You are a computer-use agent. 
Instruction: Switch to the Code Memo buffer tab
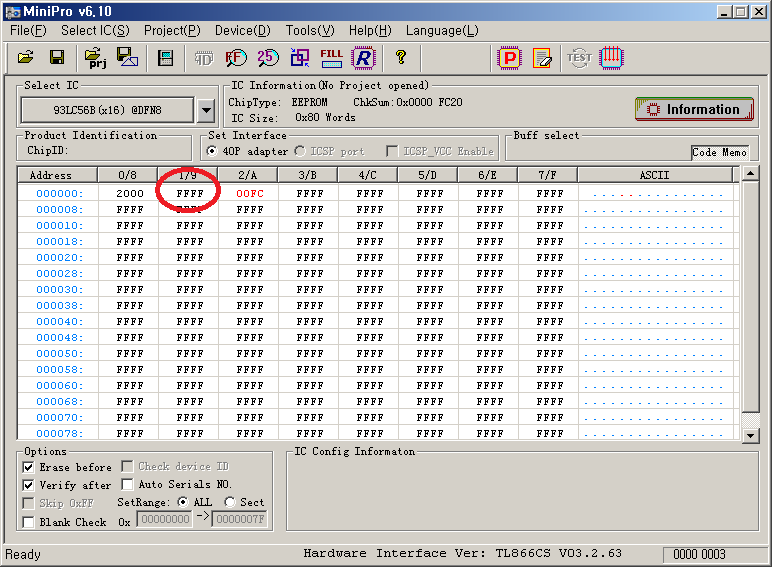719,153
